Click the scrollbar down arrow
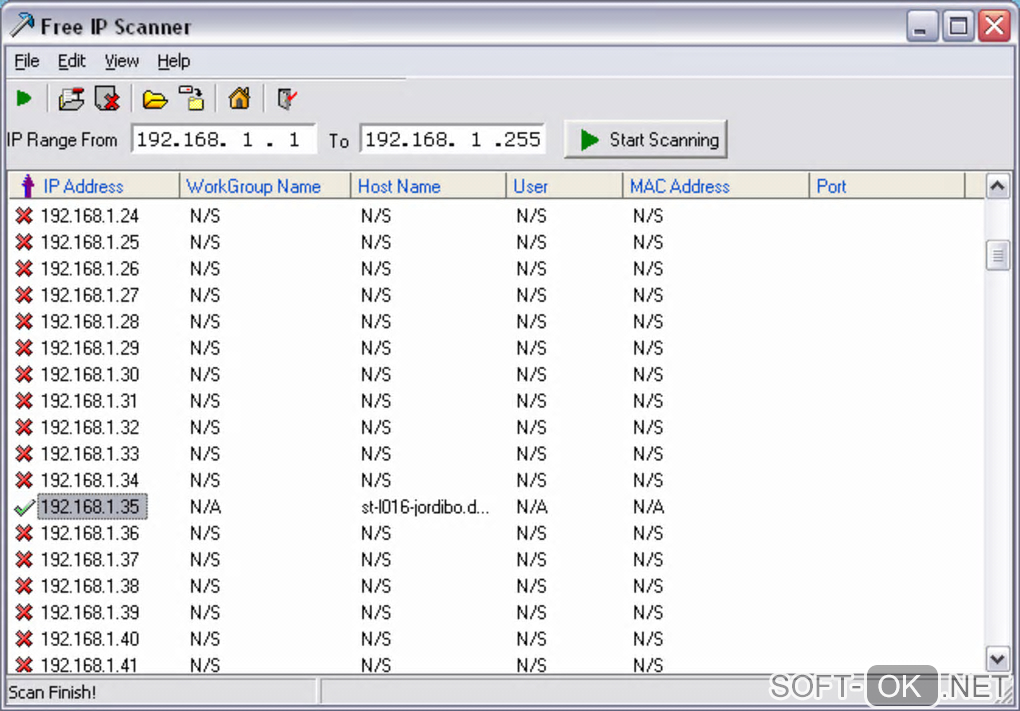 click(997, 659)
